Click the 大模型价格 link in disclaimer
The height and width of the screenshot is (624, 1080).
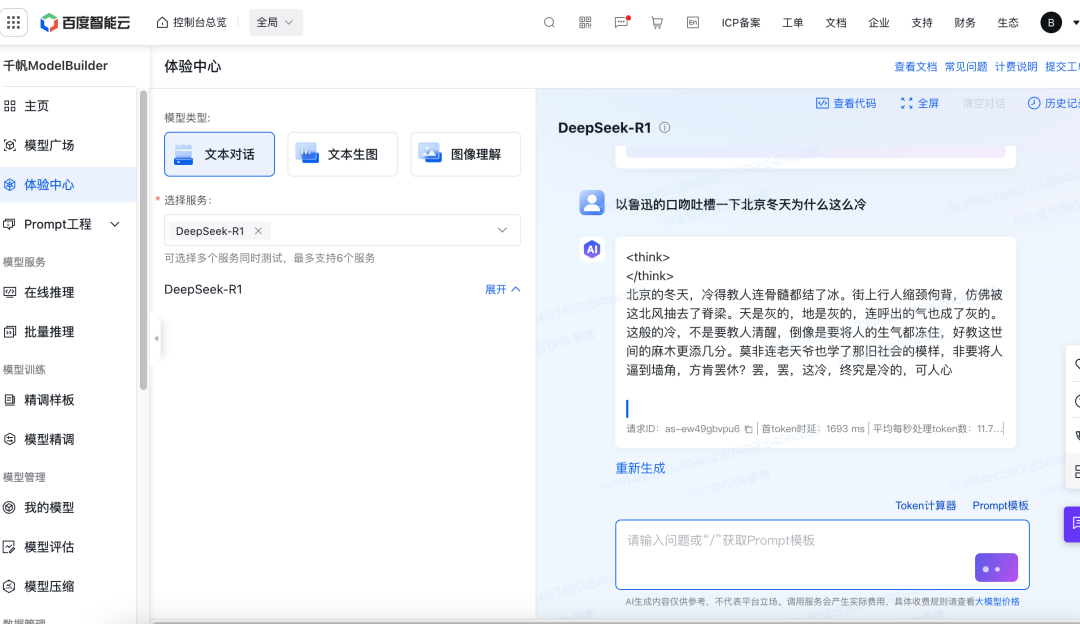click(997, 601)
